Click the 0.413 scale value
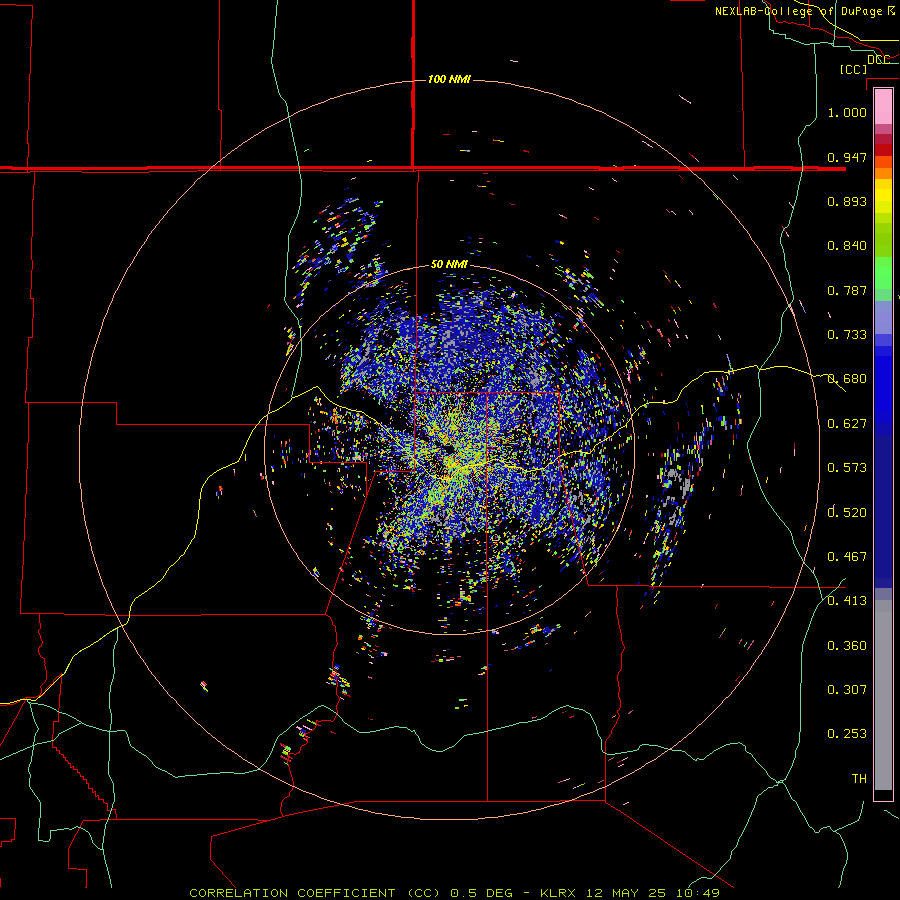The height and width of the screenshot is (900, 900). point(847,601)
